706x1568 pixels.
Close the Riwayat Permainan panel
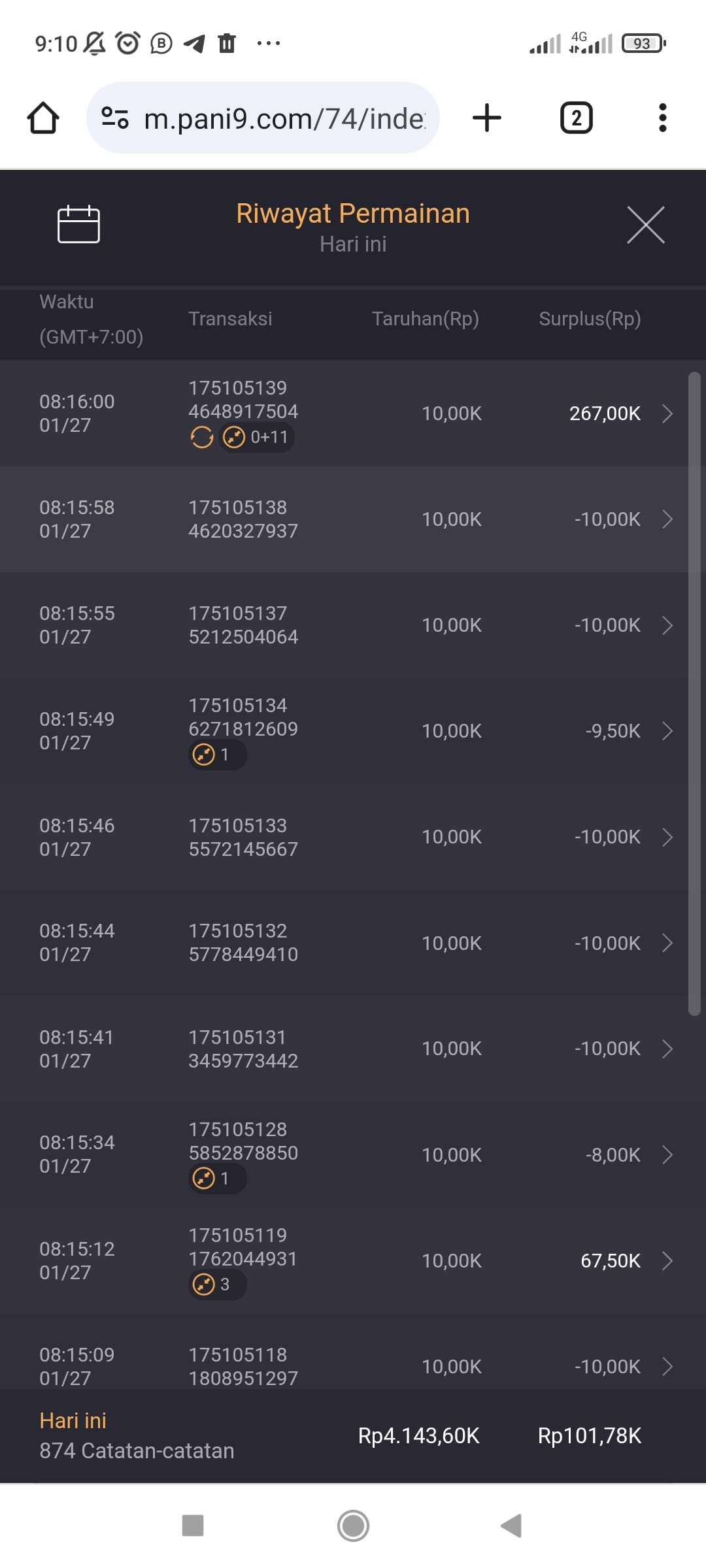645,225
